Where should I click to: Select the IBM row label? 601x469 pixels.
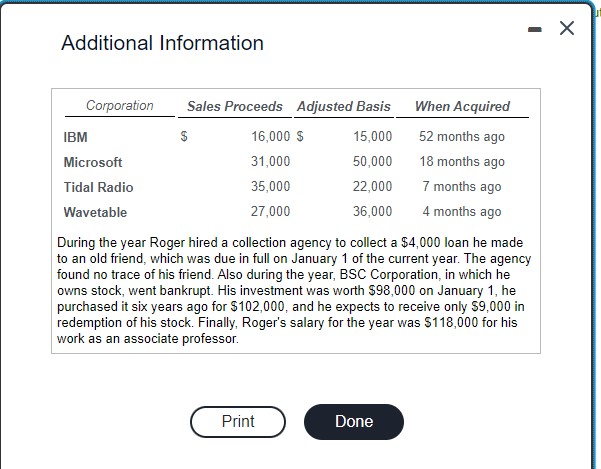point(76,137)
